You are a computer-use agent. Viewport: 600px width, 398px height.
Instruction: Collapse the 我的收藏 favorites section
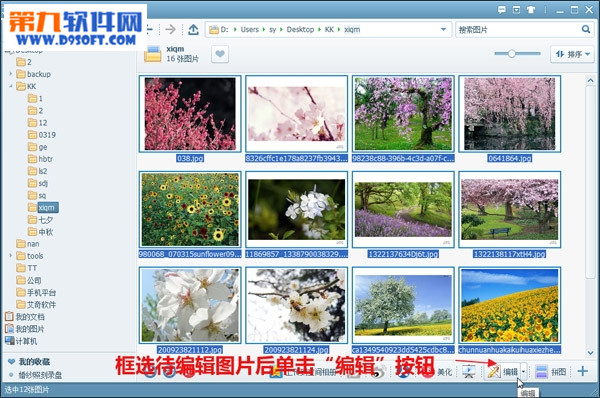pyautogui.click(x=11, y=362)
